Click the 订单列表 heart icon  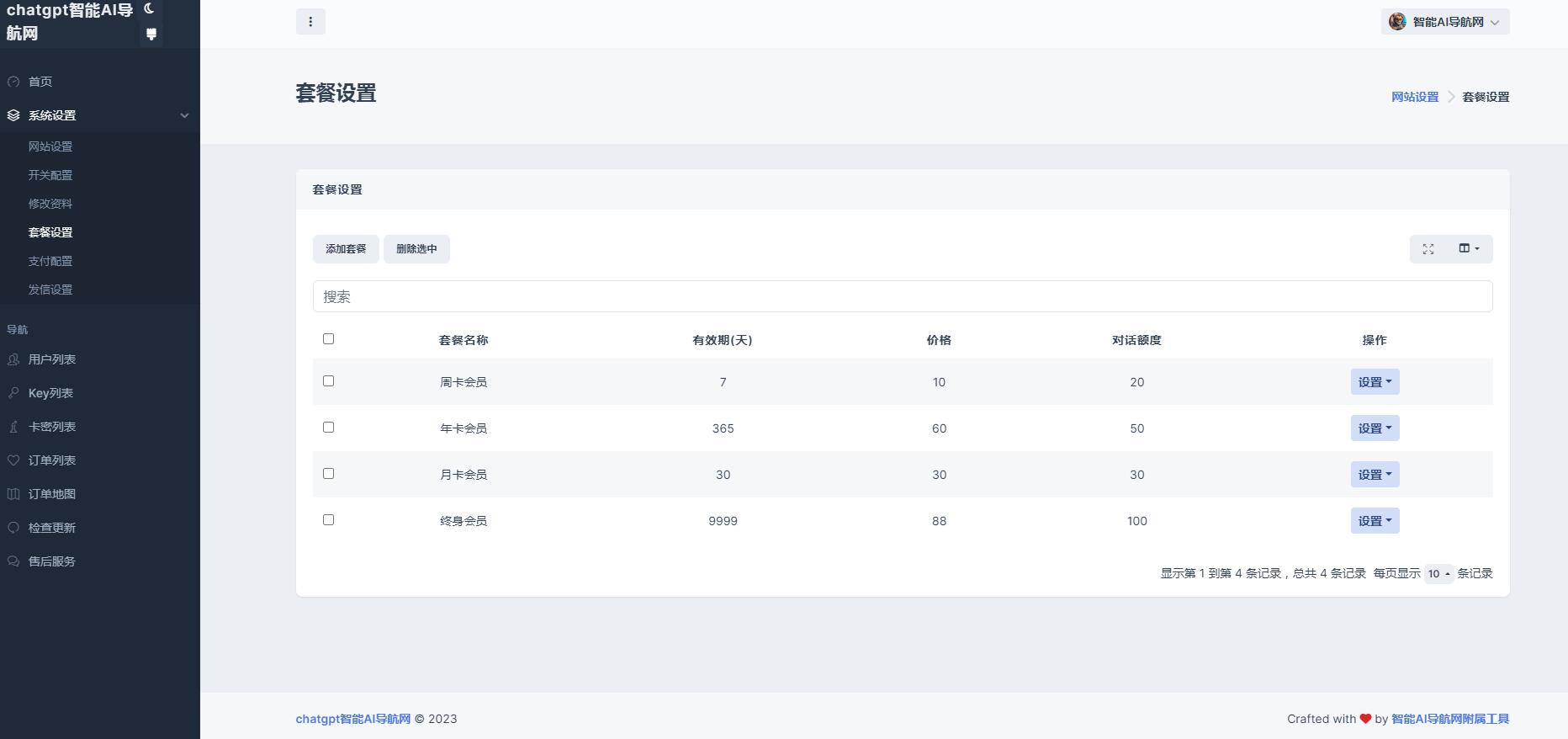pyautogui.click(x=13, y=460)
